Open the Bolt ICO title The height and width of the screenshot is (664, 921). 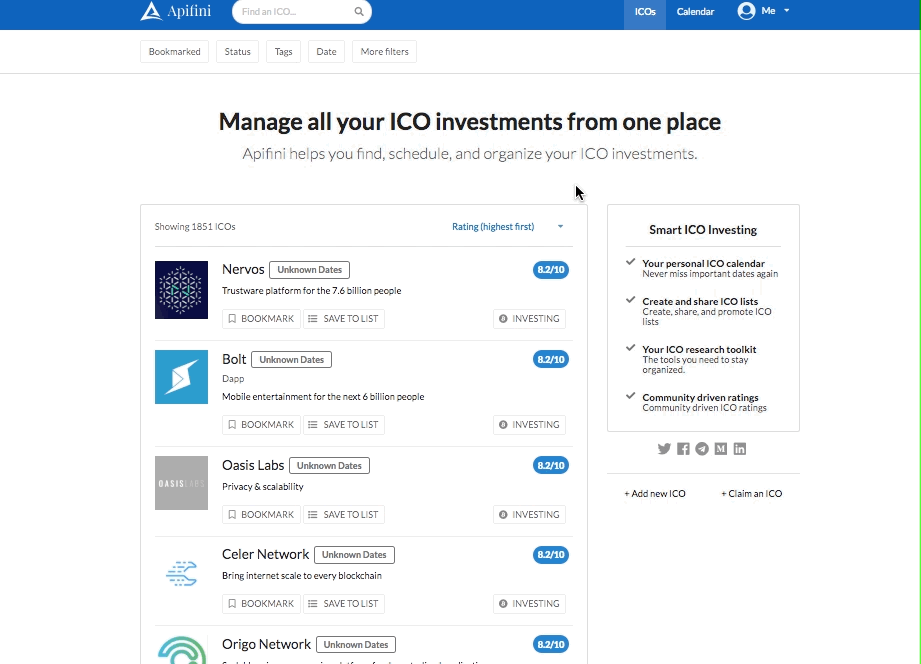234,359
